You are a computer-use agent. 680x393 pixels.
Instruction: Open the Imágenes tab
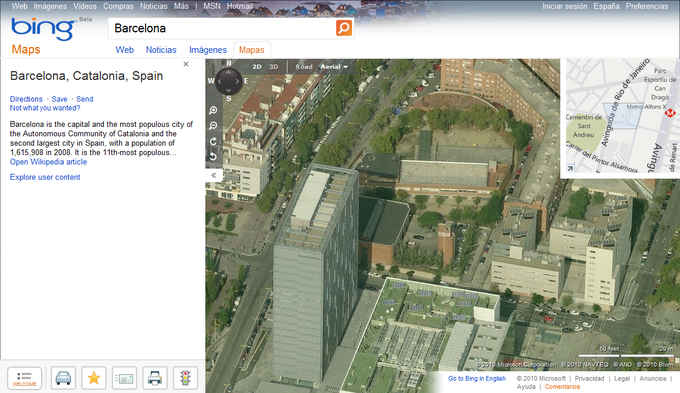(208, 50)
